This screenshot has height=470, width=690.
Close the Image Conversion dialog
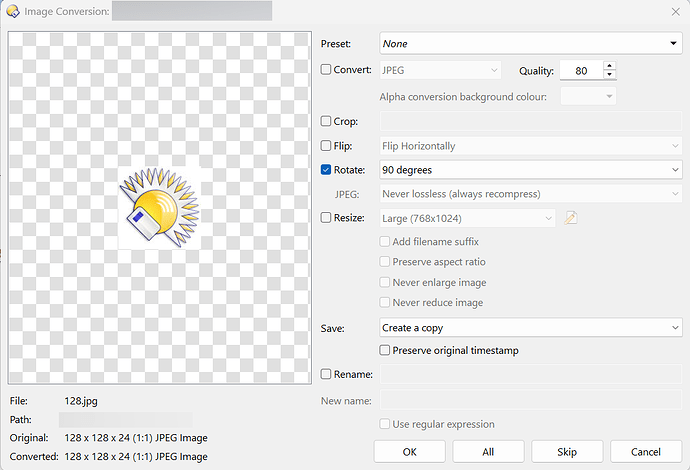pos(675,12)
